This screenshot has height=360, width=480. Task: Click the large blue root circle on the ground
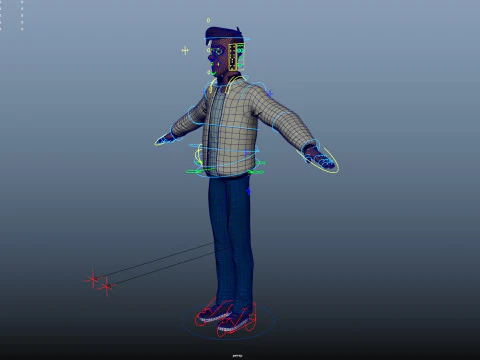(x=229, y=322)
